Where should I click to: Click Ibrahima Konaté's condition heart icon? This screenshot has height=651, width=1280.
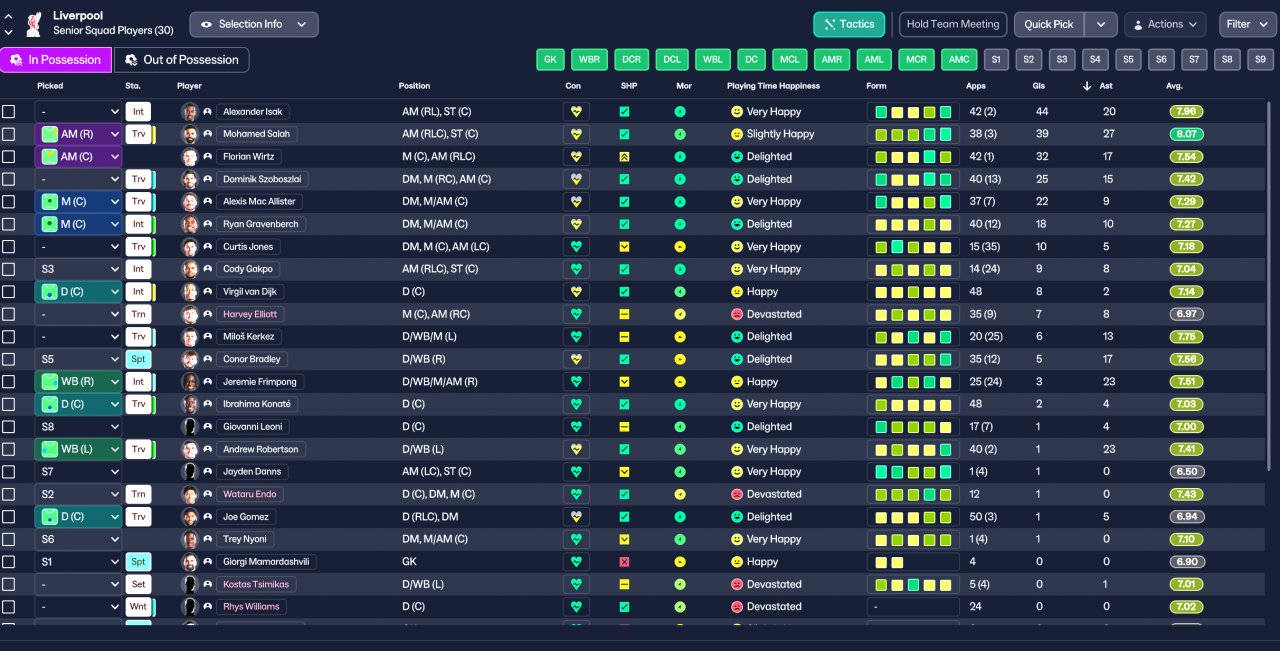point(575,404)
